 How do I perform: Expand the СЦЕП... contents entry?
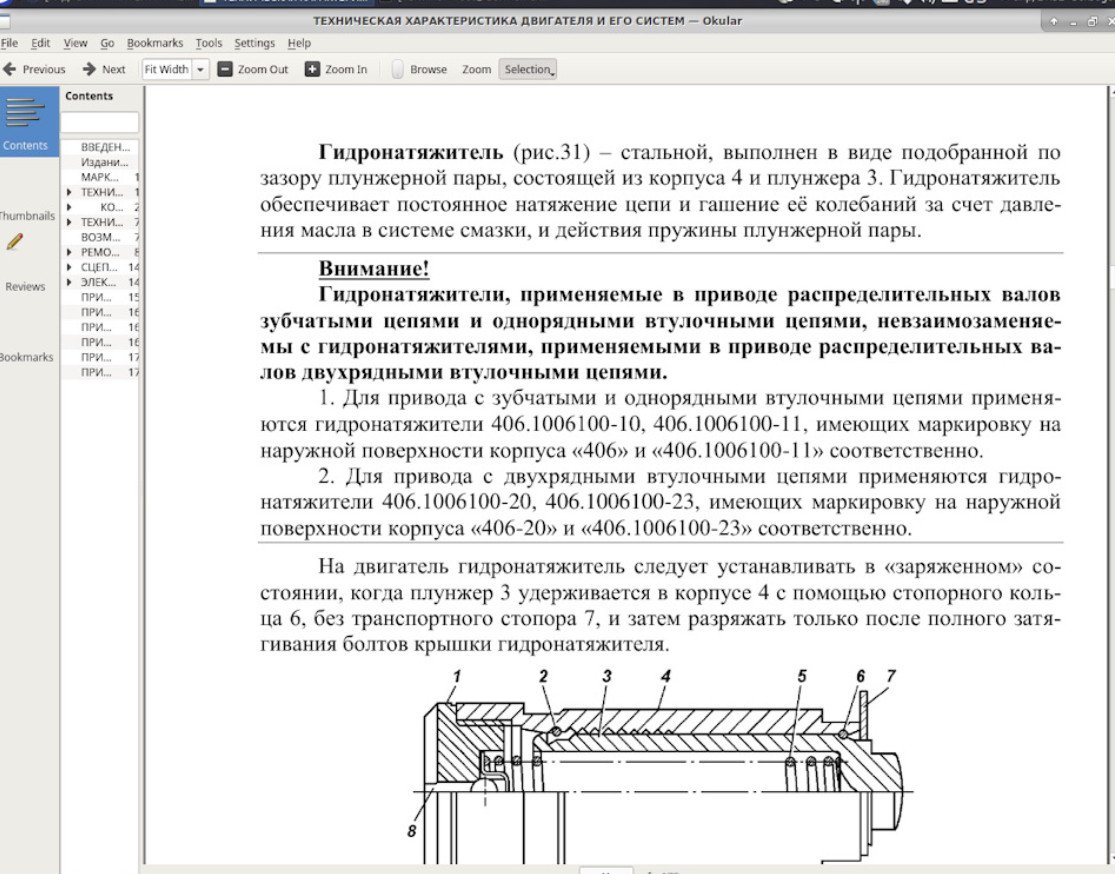pyautogui.click(x=69, y=267)
